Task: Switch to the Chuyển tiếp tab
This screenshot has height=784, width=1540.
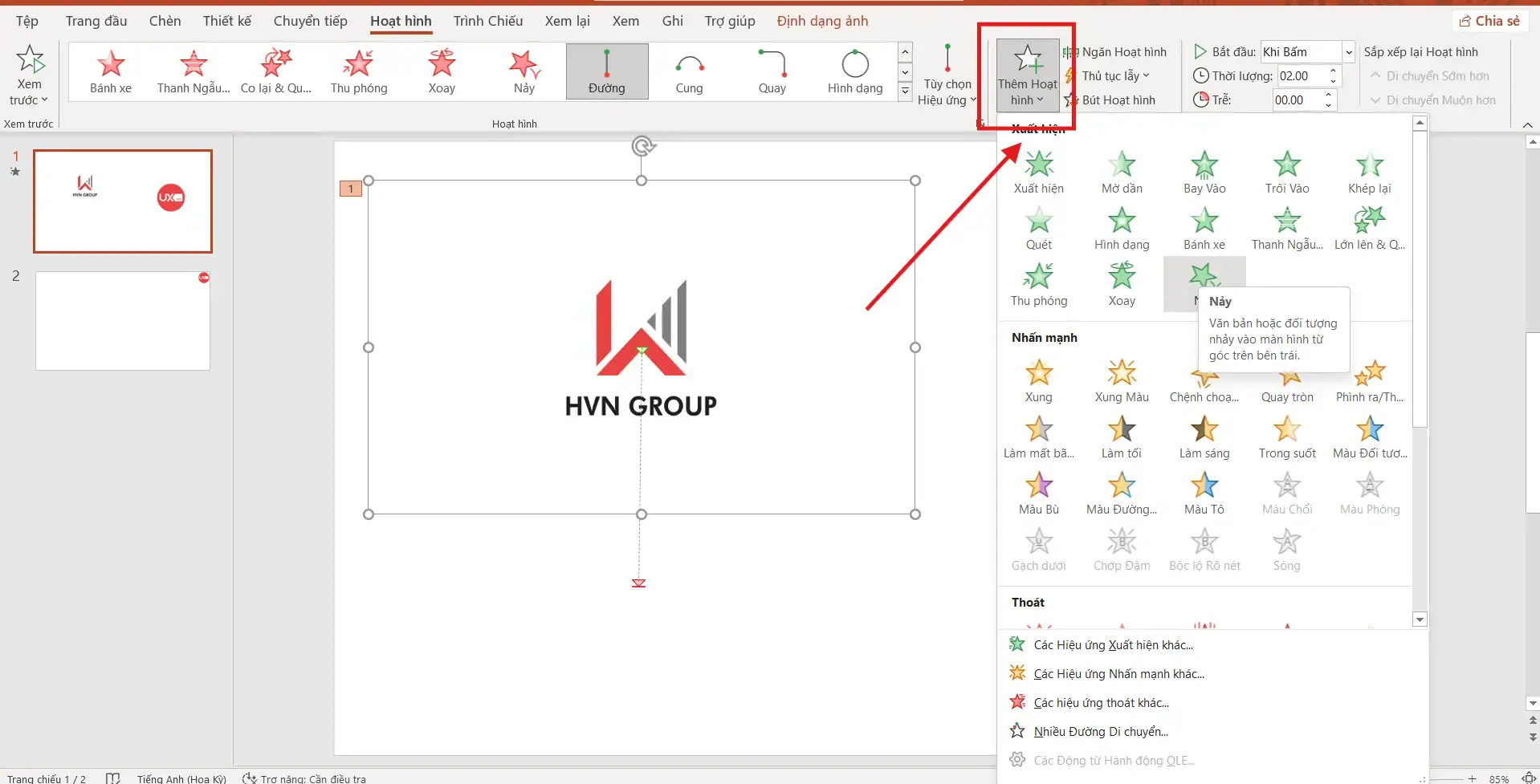Action: tap(311, 21)
